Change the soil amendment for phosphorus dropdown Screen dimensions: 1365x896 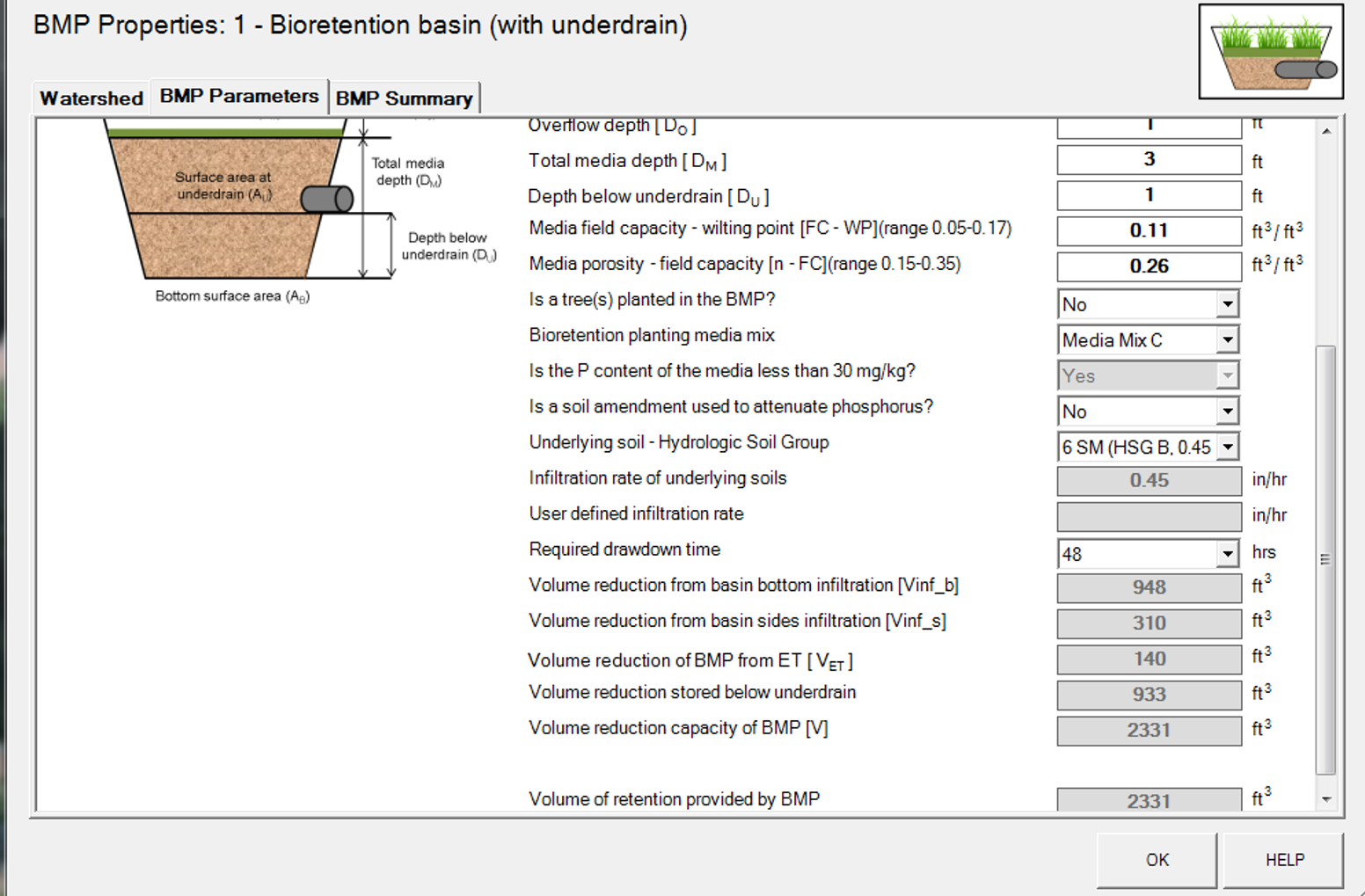(1228, 411)
